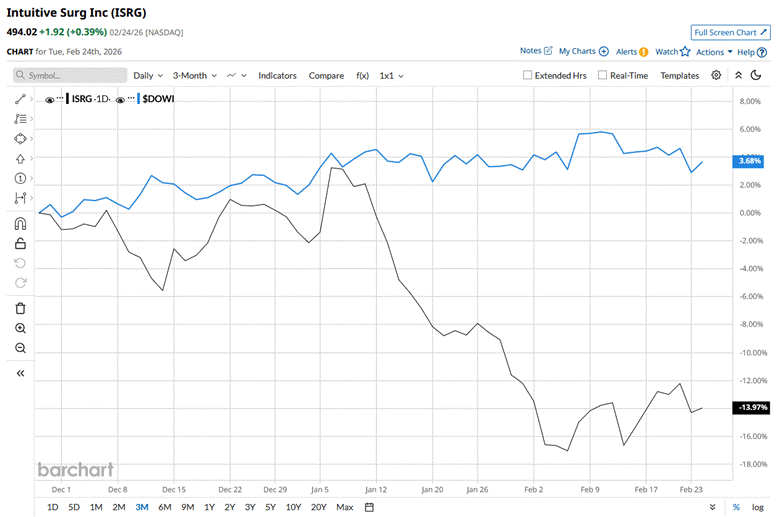The width and height of the screenshot is (780, 517).
Task: Click the undo arrow icon
Action: click(x=20, y=263)
